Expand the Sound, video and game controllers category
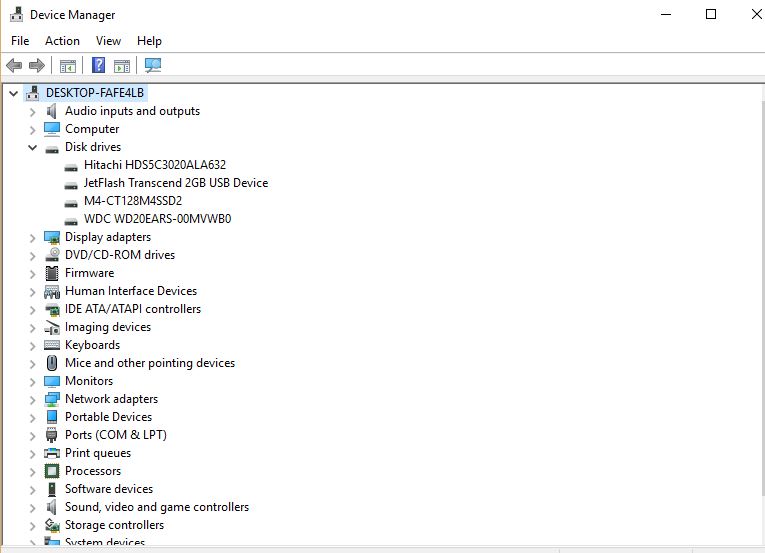Image resolution: width=765 pixels, height=553 pixels. tap(32, 508)
